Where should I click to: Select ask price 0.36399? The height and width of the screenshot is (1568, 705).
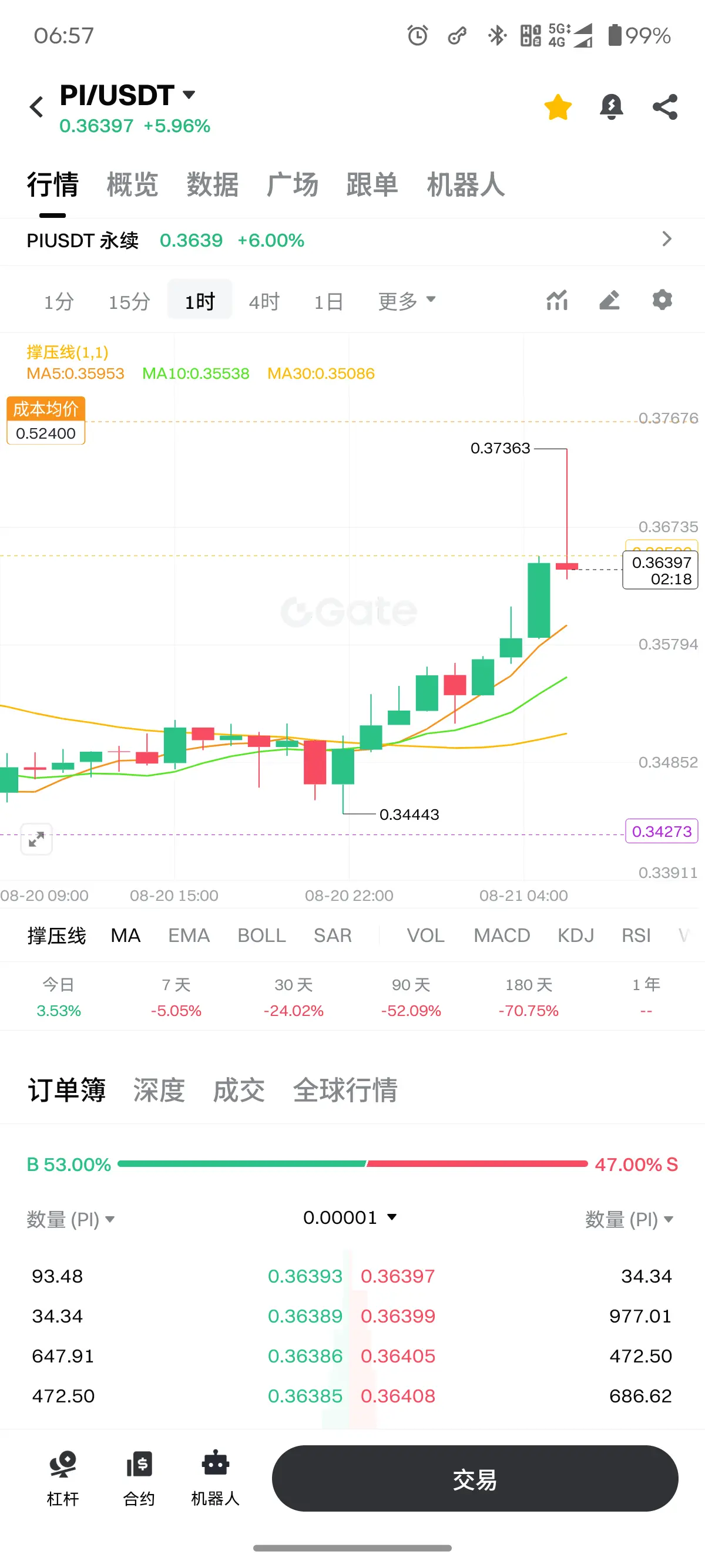[398, 1316]
